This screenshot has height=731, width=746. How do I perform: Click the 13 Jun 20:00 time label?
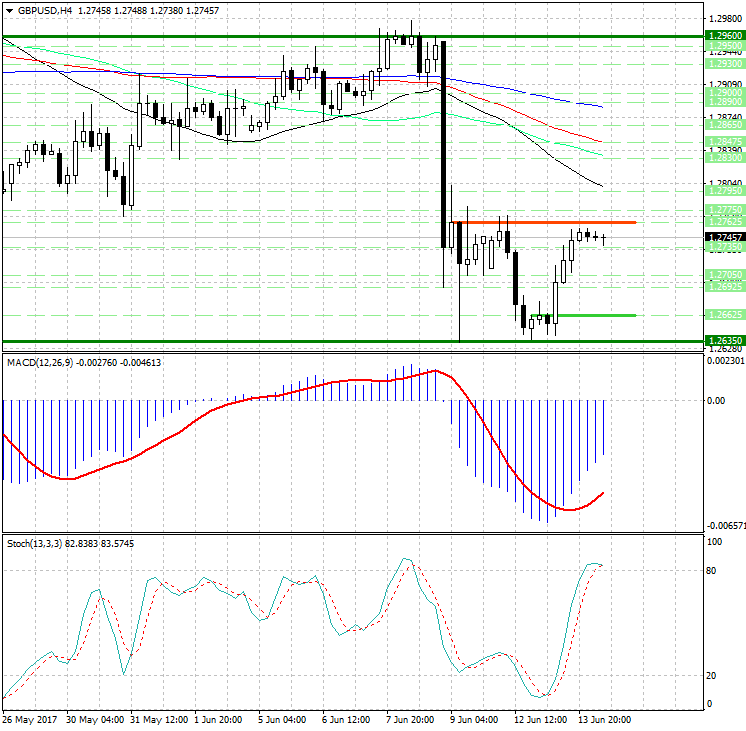(604, 719)
